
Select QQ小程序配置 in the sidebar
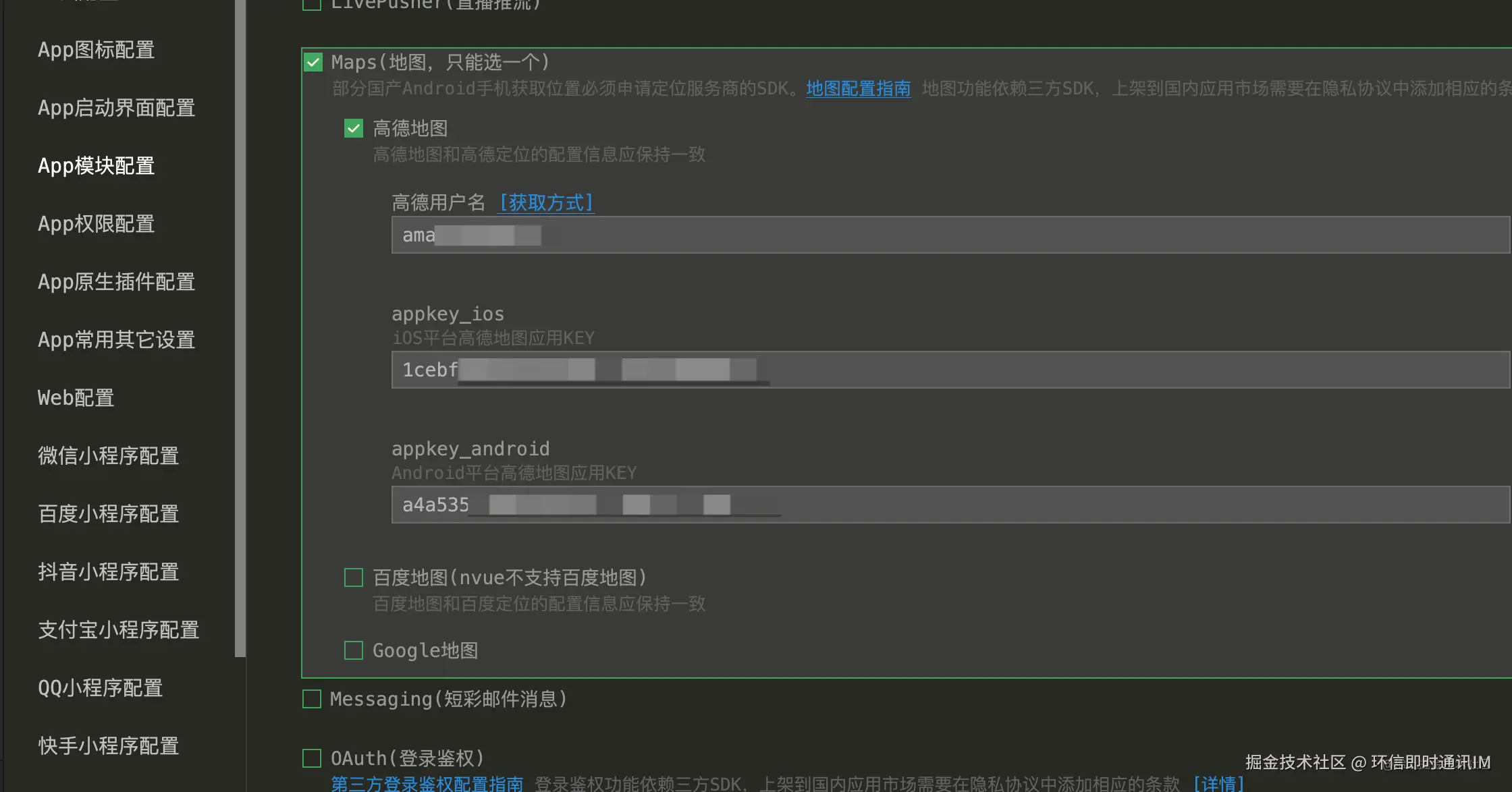coord(100,687)
